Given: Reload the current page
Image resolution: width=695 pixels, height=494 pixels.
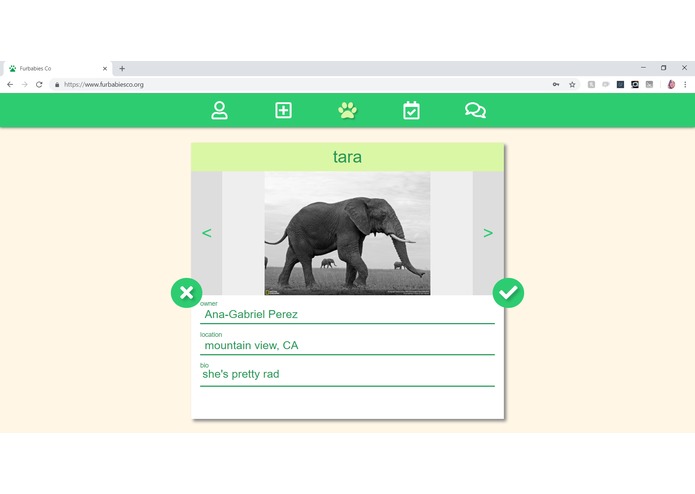Looking at the screenshot, I should 39,85.
